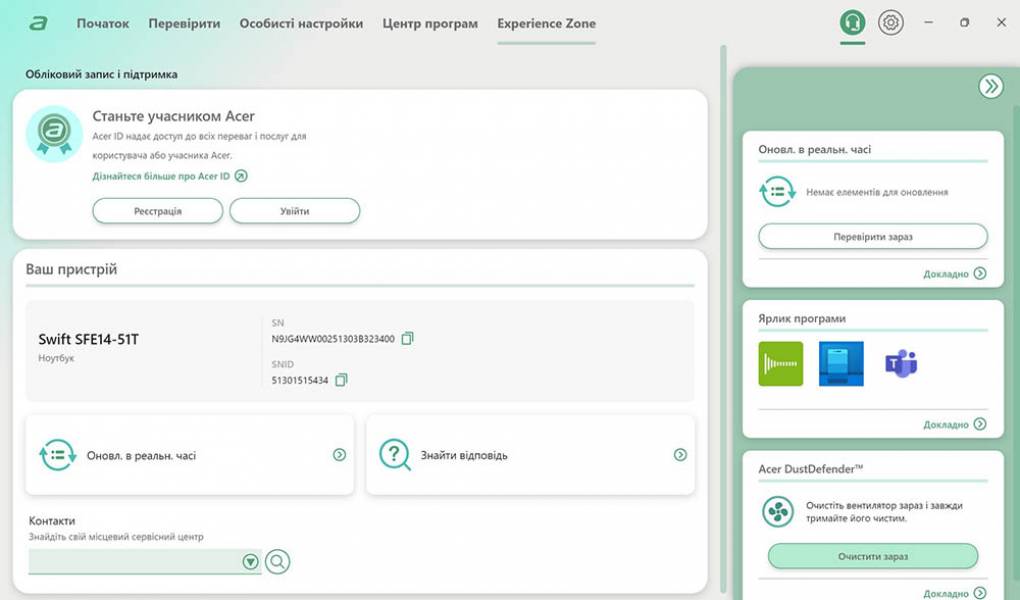Expand Докладно under Оновл. в реальн. часі panel
1020x600 pixels.
coord(954,273)
